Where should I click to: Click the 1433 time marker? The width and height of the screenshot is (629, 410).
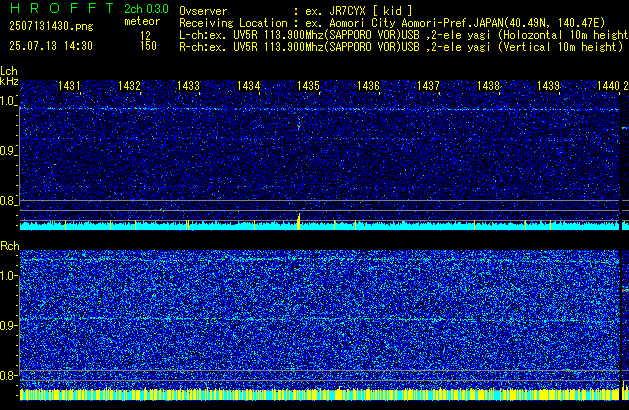[189, 86]
